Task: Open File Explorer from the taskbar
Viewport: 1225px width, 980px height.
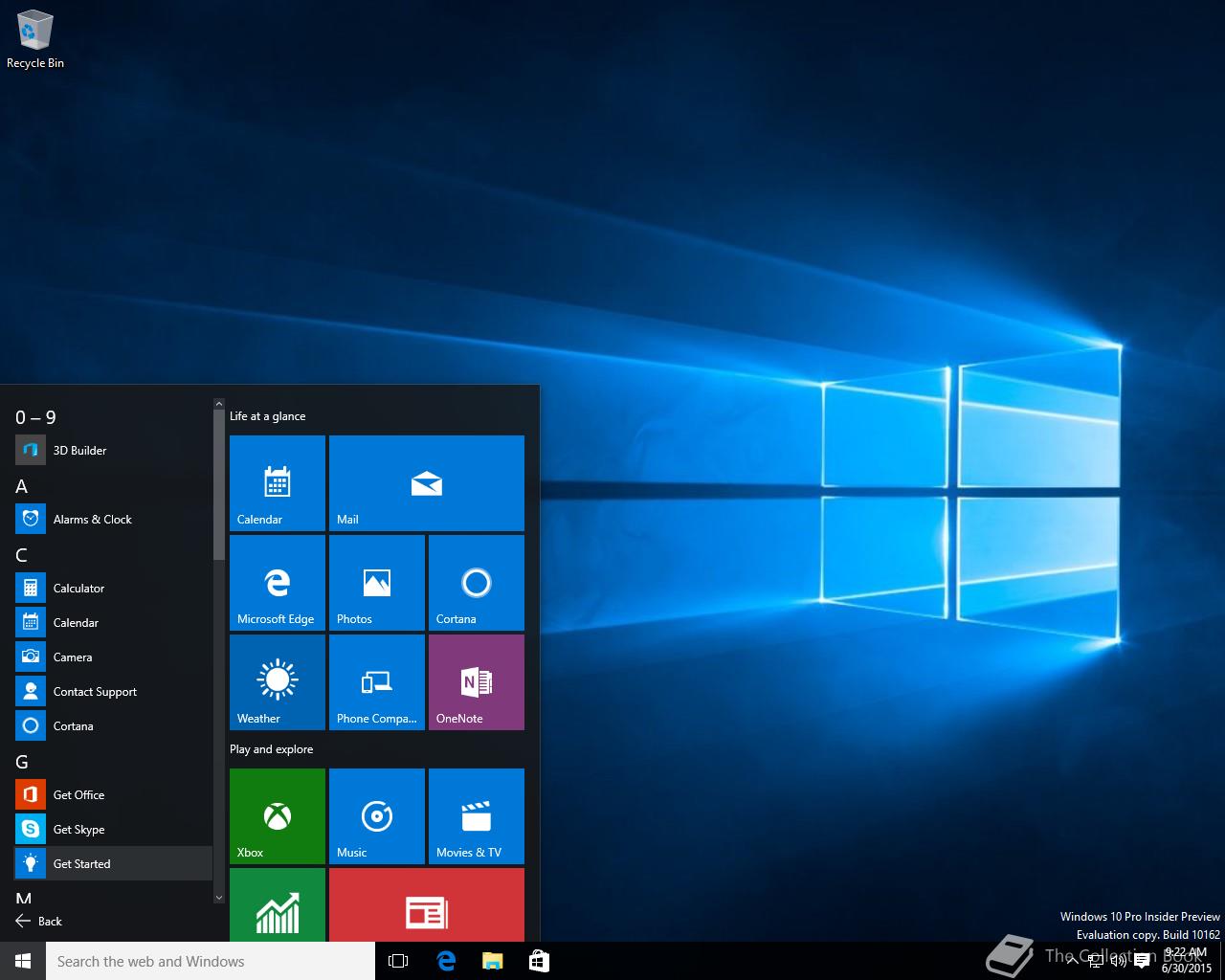Action: (x=492, y=961)
